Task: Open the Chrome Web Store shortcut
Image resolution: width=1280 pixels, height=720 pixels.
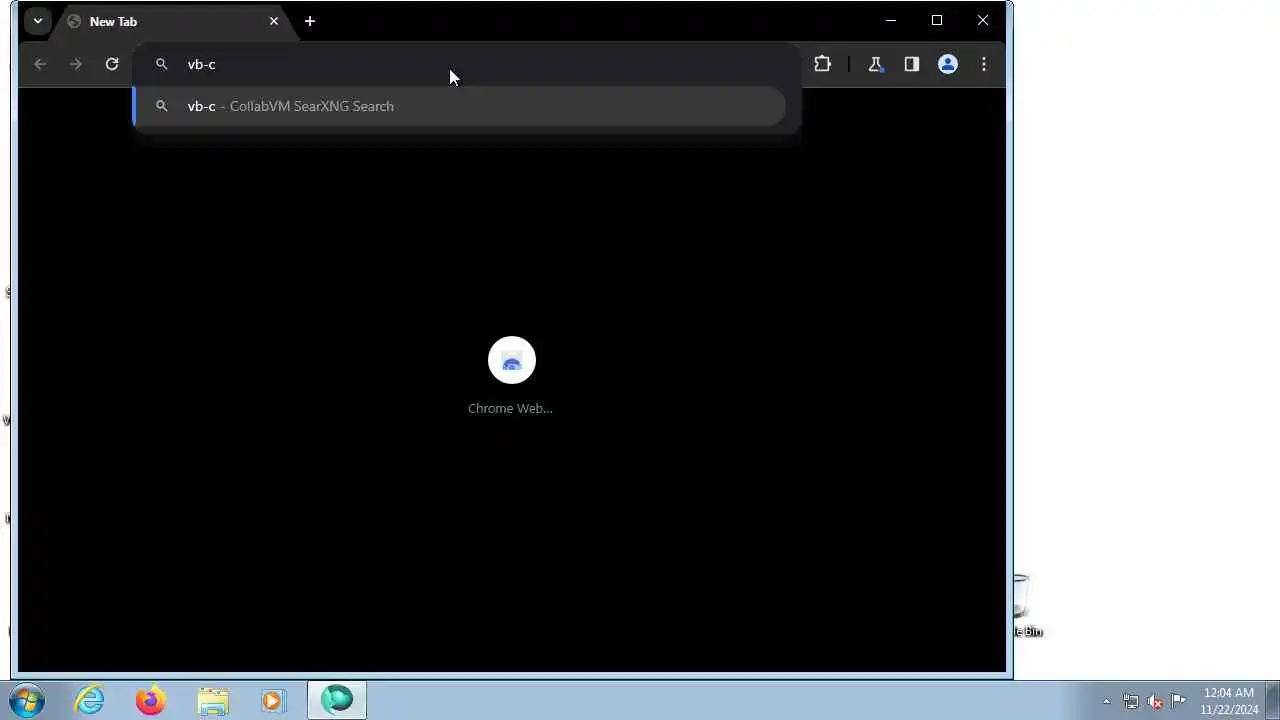Action: pos(512,360)
